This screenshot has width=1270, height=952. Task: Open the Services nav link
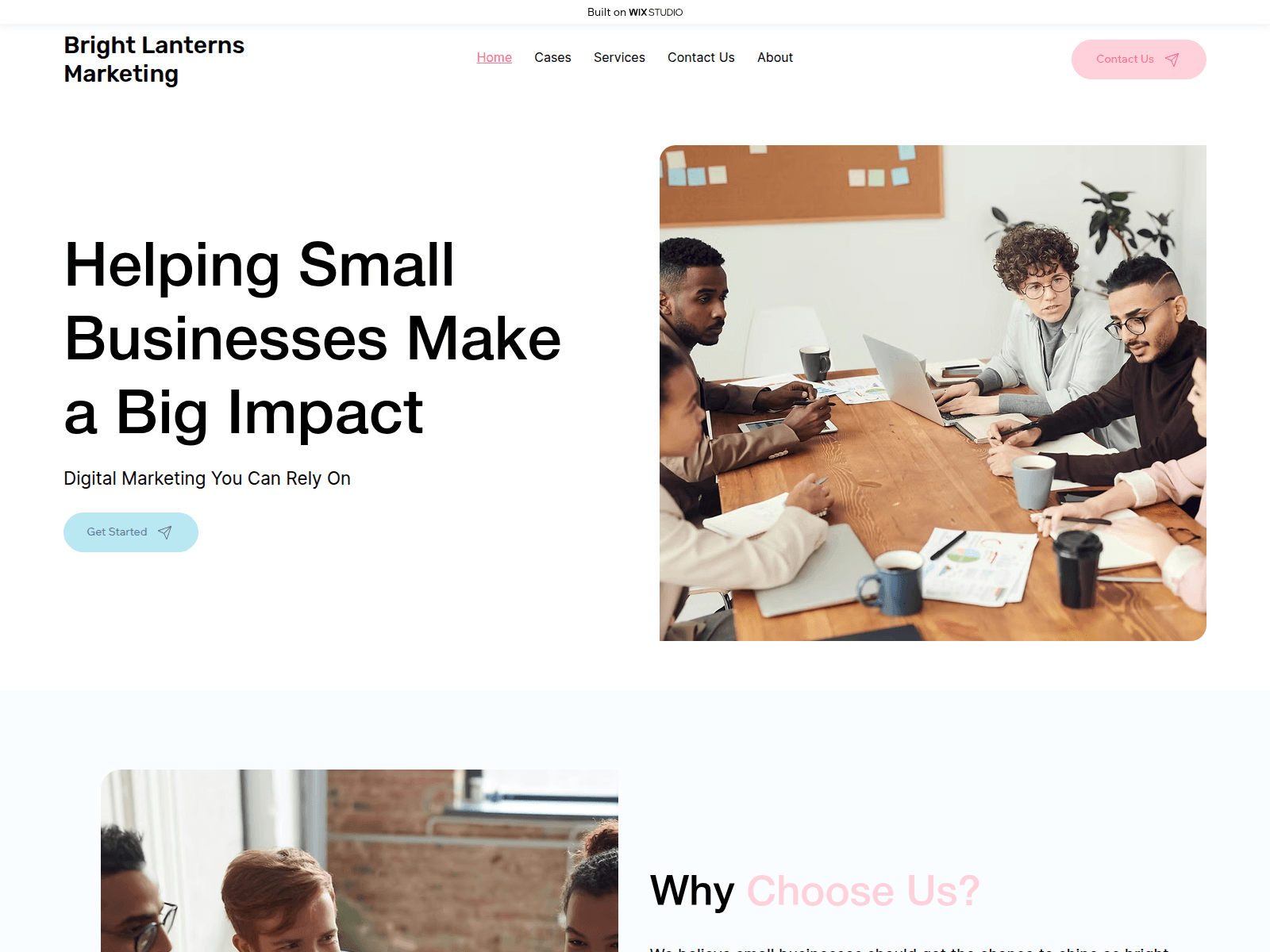pos(619,57)
